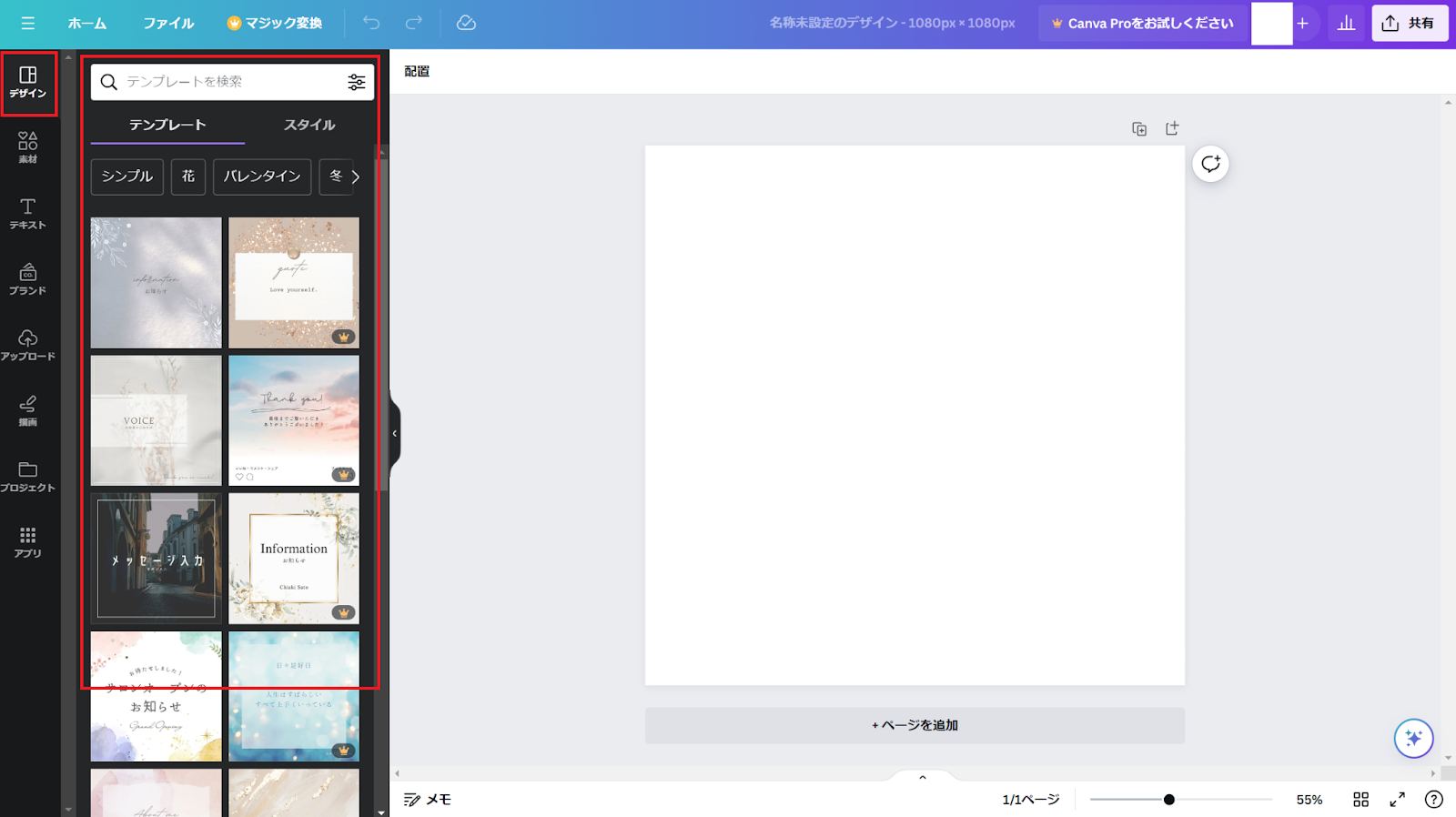The height and width of the screenshot is (817, 1456).
Task: Toggle the grid view of pages
Action: (1360, 799)
